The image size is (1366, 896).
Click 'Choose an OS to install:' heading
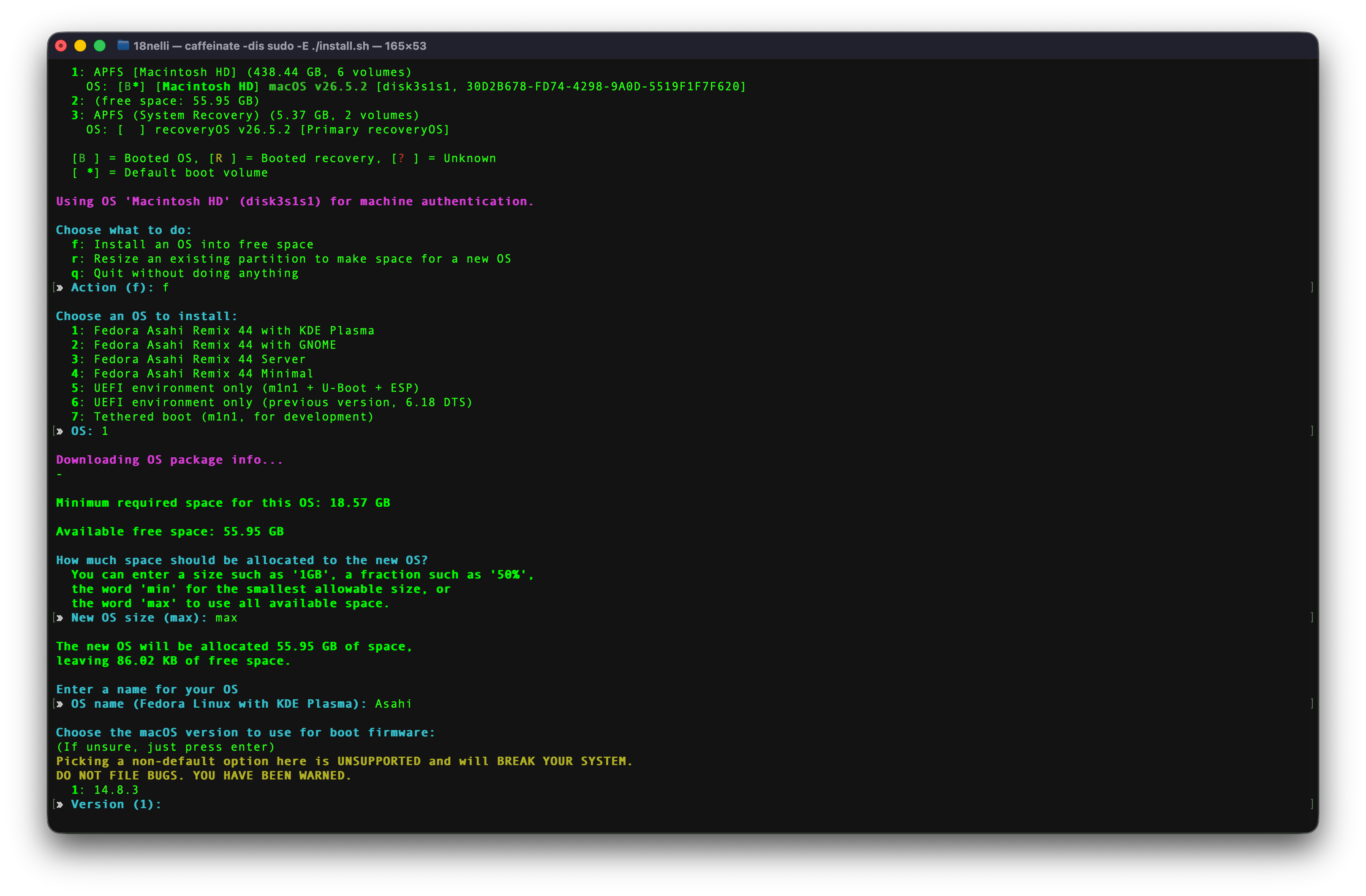pos(146,316)
